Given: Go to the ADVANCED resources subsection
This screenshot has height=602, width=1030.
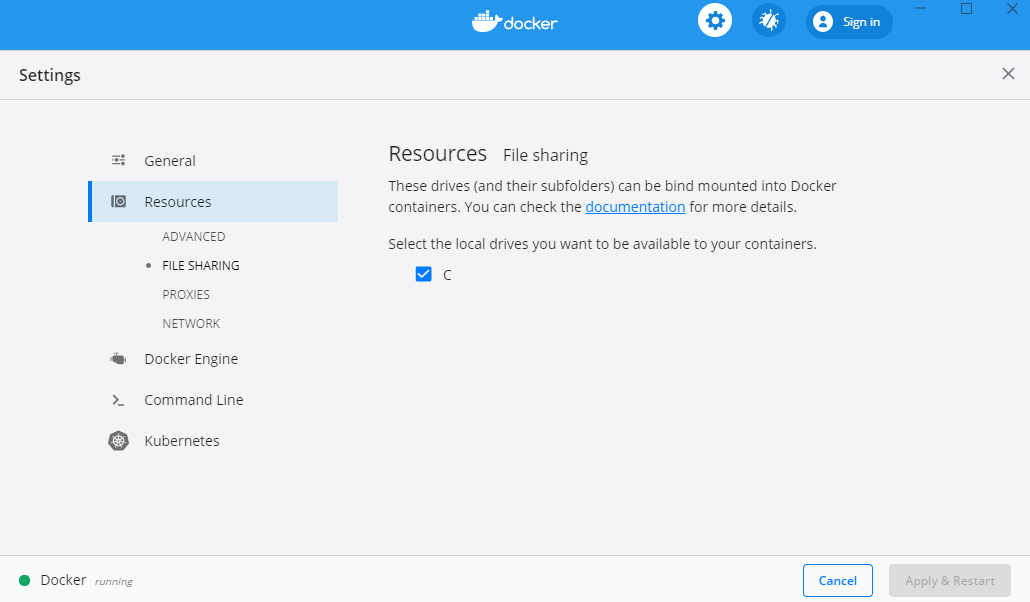Looking at the screenshot, I should coord(194,237).
